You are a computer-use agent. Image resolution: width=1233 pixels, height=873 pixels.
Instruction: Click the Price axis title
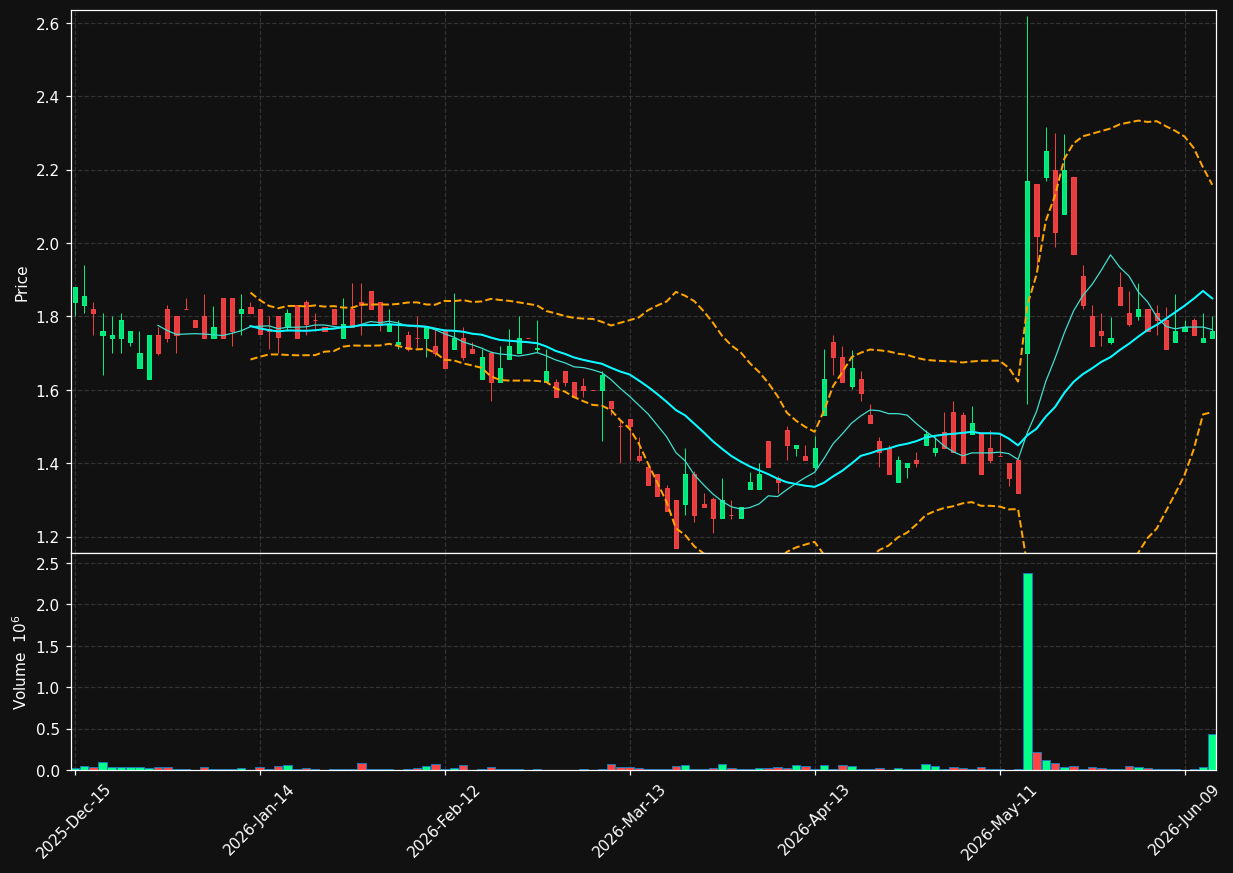pyautogui.click(x=22, y=283)
